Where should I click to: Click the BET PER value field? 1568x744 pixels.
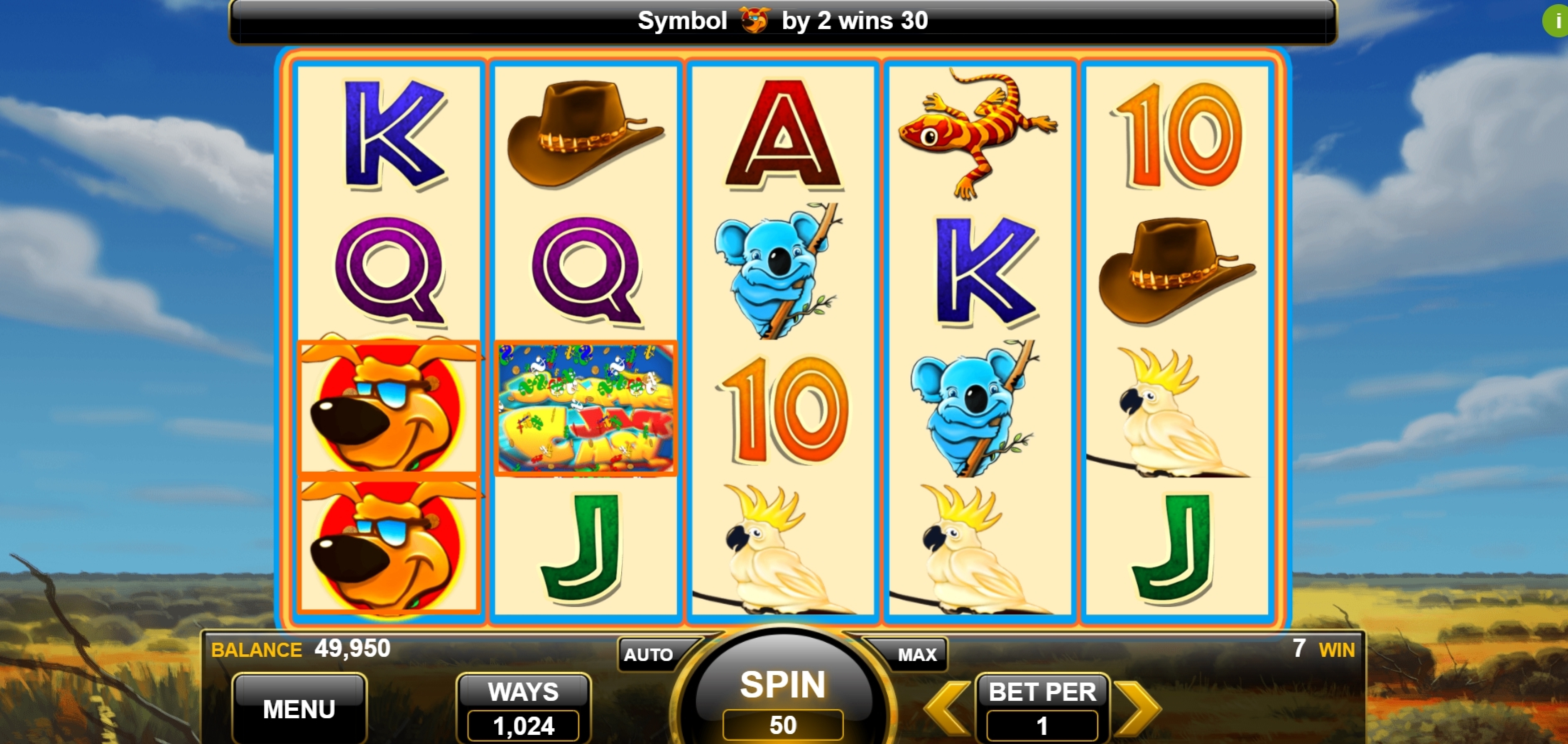click(1042, 725)
